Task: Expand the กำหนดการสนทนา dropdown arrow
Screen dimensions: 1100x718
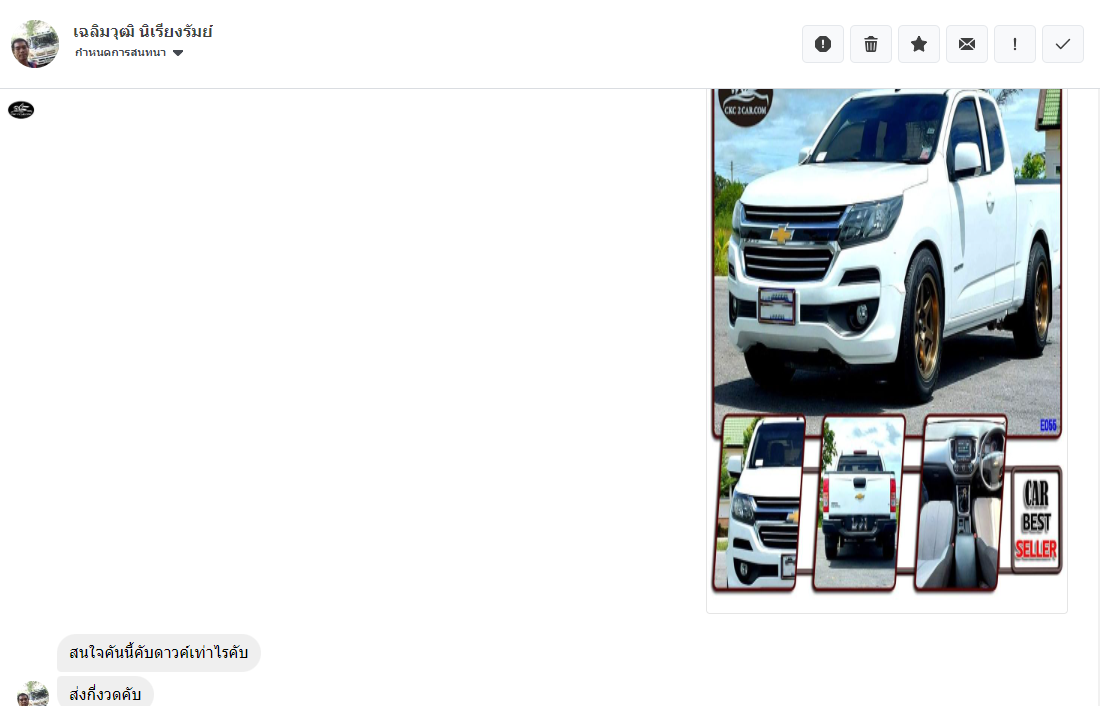Action: pos(178,53)
